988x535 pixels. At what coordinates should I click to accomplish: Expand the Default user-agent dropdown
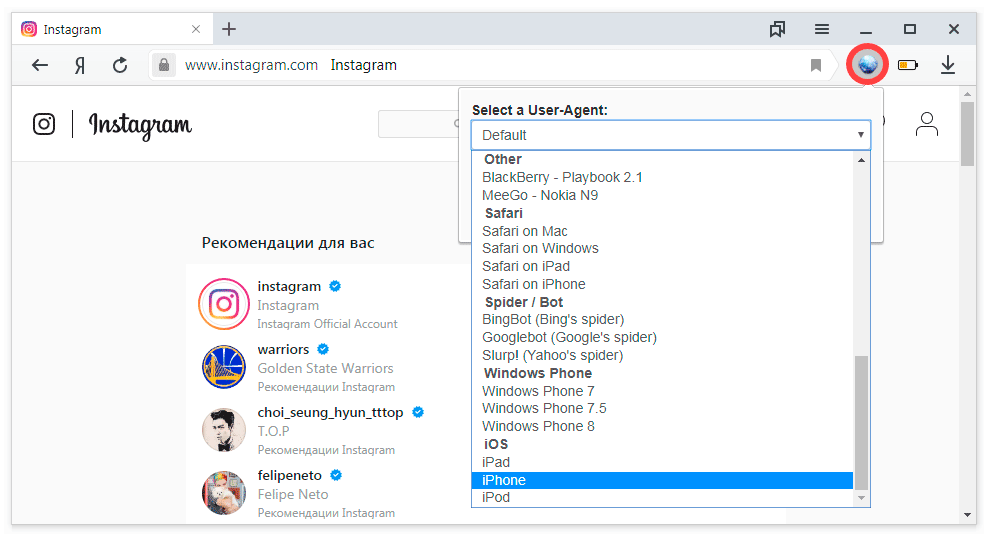pyautogui.click(x=670, y=135)
